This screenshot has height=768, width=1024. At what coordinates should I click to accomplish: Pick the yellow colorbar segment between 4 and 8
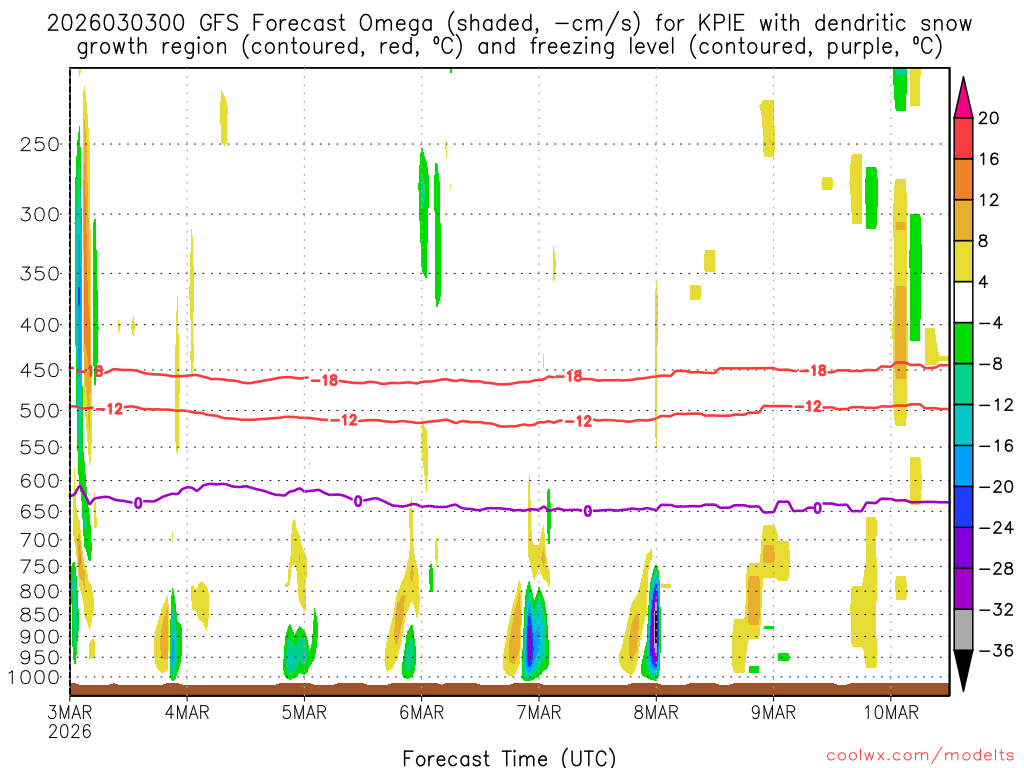964,261
